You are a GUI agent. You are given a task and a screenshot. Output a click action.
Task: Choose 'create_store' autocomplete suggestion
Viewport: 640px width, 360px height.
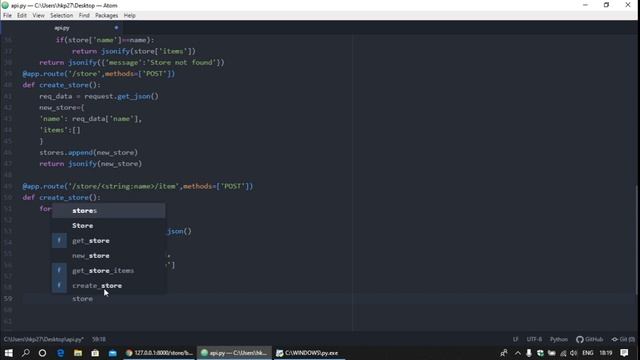click(108, 286)
